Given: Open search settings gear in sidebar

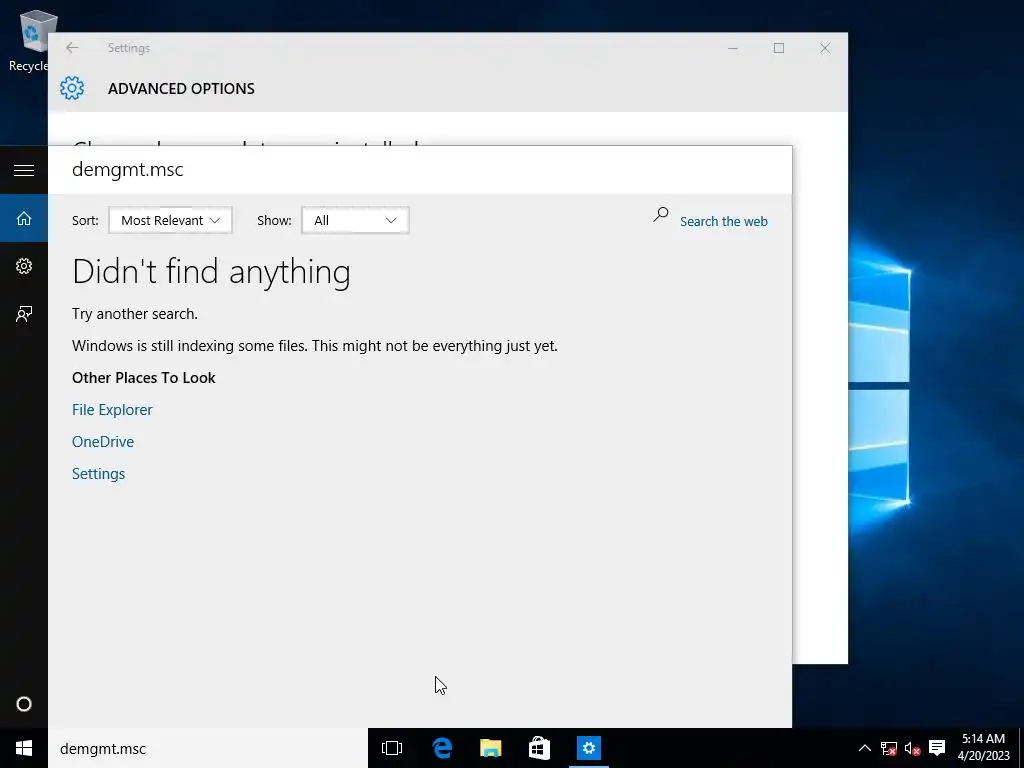Looking at the screenshot, I should (24, 266).
